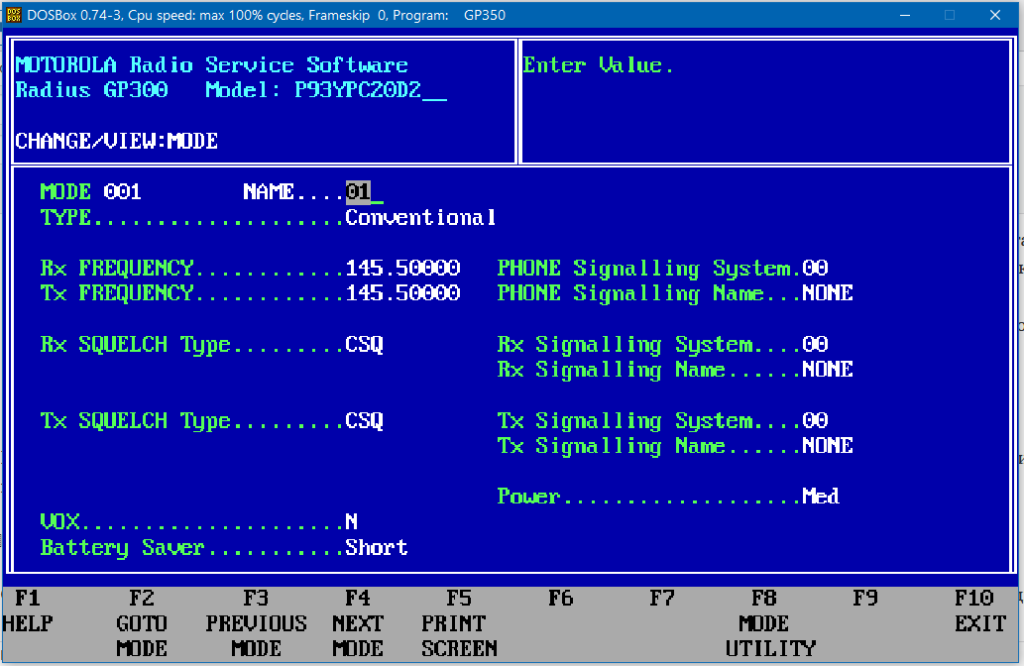Click the DOSBox icon in the title bar
This screenshot has height=666, width=1024.
click(x=13, y=14)
